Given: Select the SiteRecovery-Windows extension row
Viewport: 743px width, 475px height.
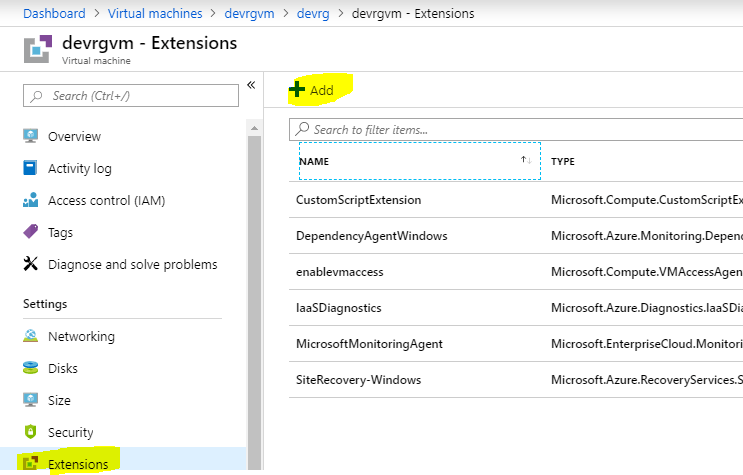Looking at the screenshot, I should point(358,379).
